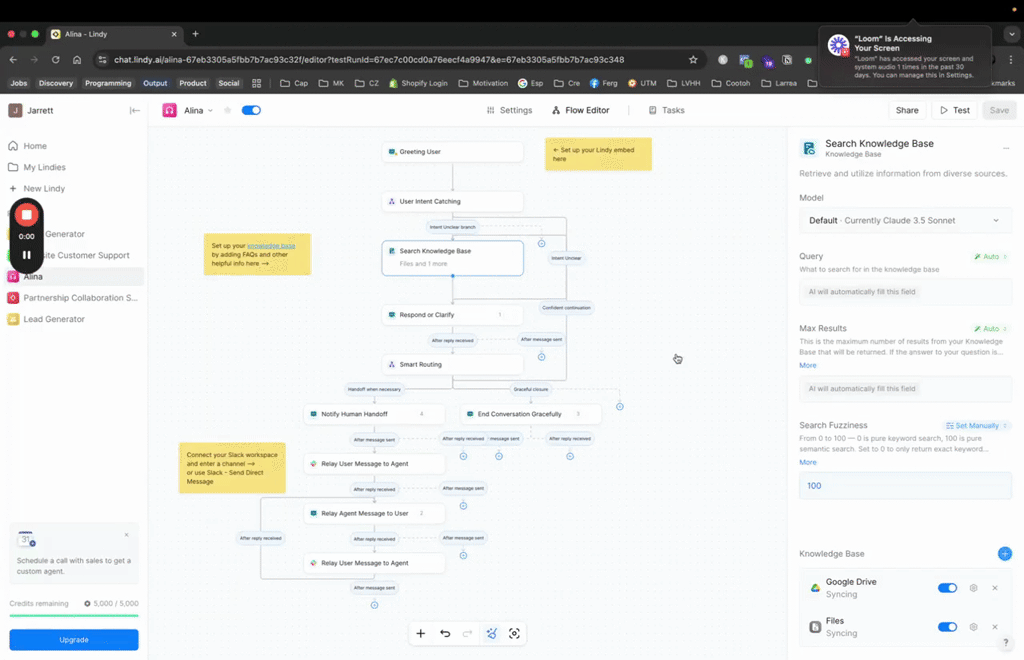Viewport: 1024px width, 660px height.
Task: Open Google Drive knowledge source settings gear
Action: coord(974,588)
